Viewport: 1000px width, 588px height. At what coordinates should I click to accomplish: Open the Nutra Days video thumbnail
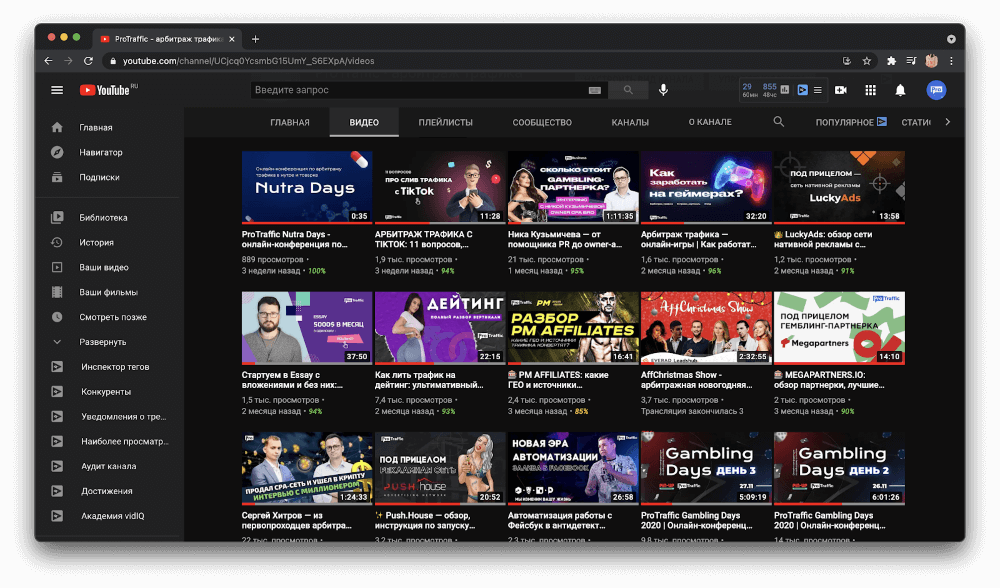tap(307, 187)
